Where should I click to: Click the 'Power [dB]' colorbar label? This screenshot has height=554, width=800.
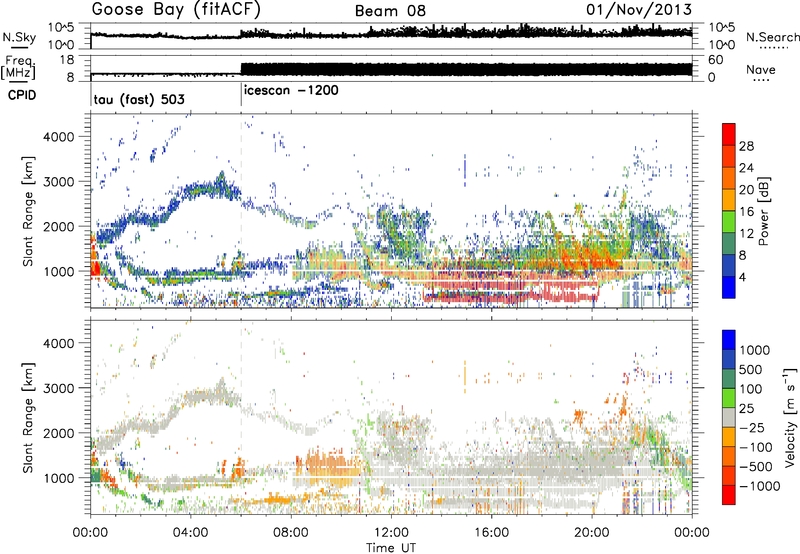[764, 211]
